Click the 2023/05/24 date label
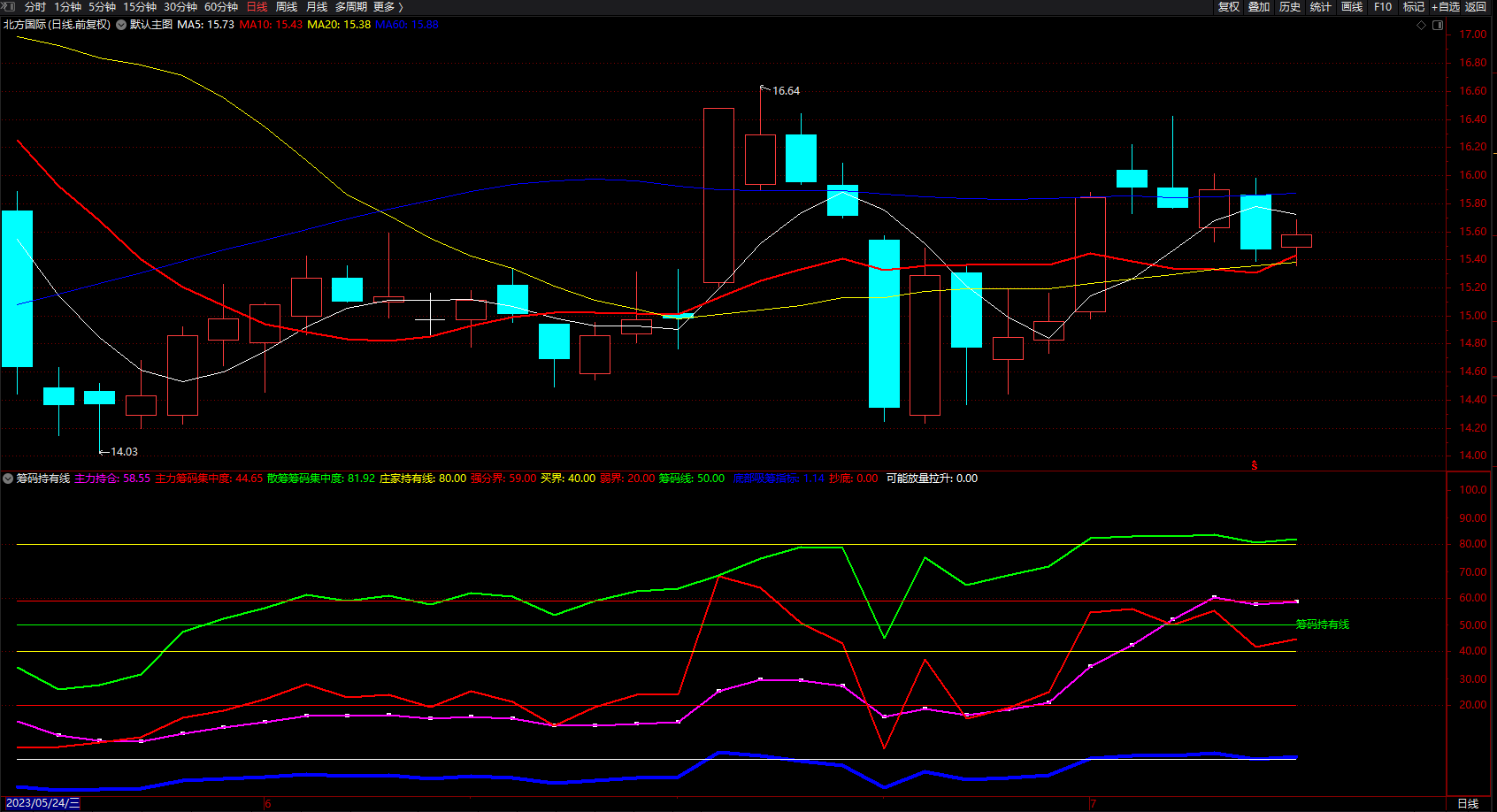1497x812 pixels. tap(42, 803)
